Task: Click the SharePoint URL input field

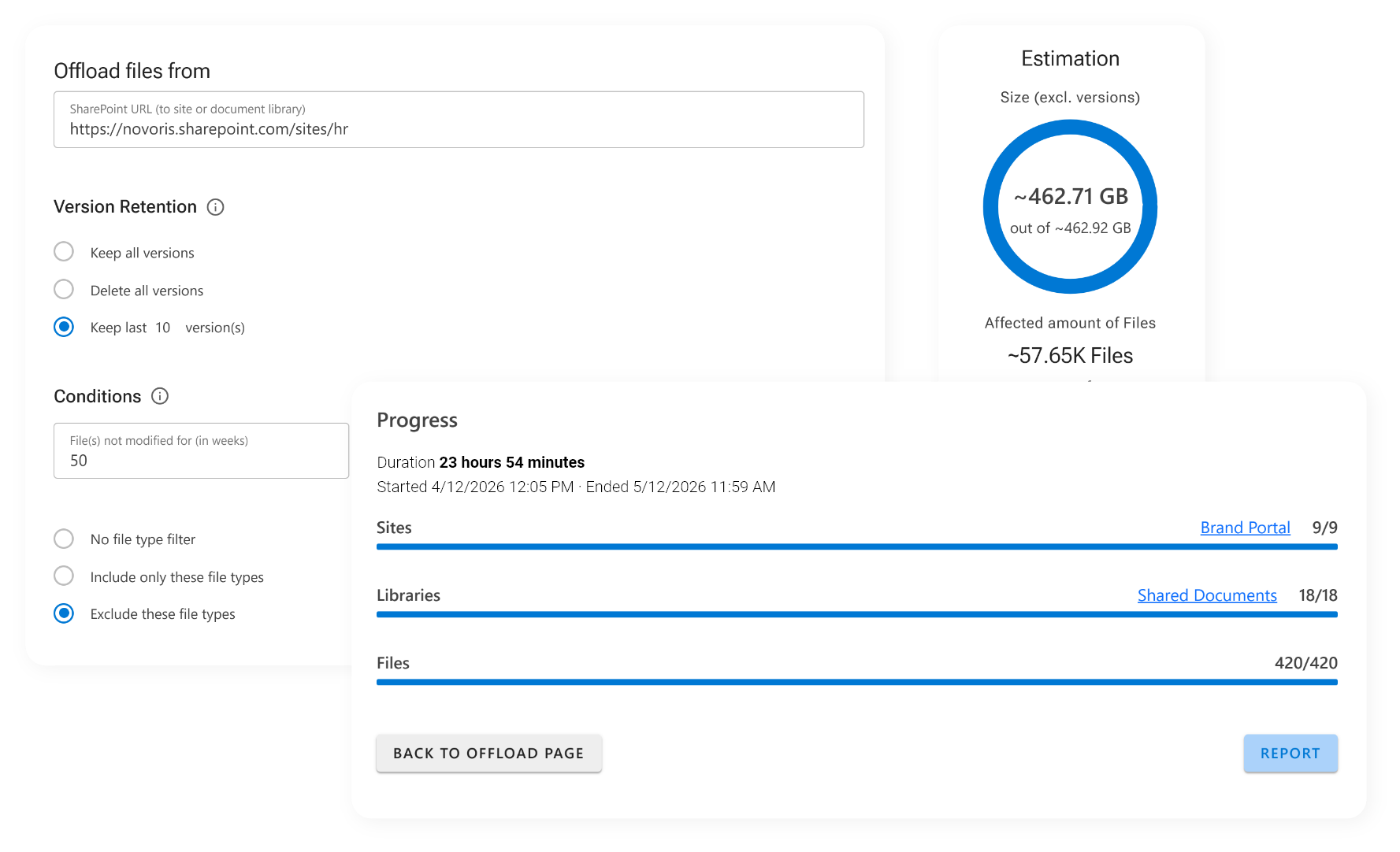Action: 459,129
